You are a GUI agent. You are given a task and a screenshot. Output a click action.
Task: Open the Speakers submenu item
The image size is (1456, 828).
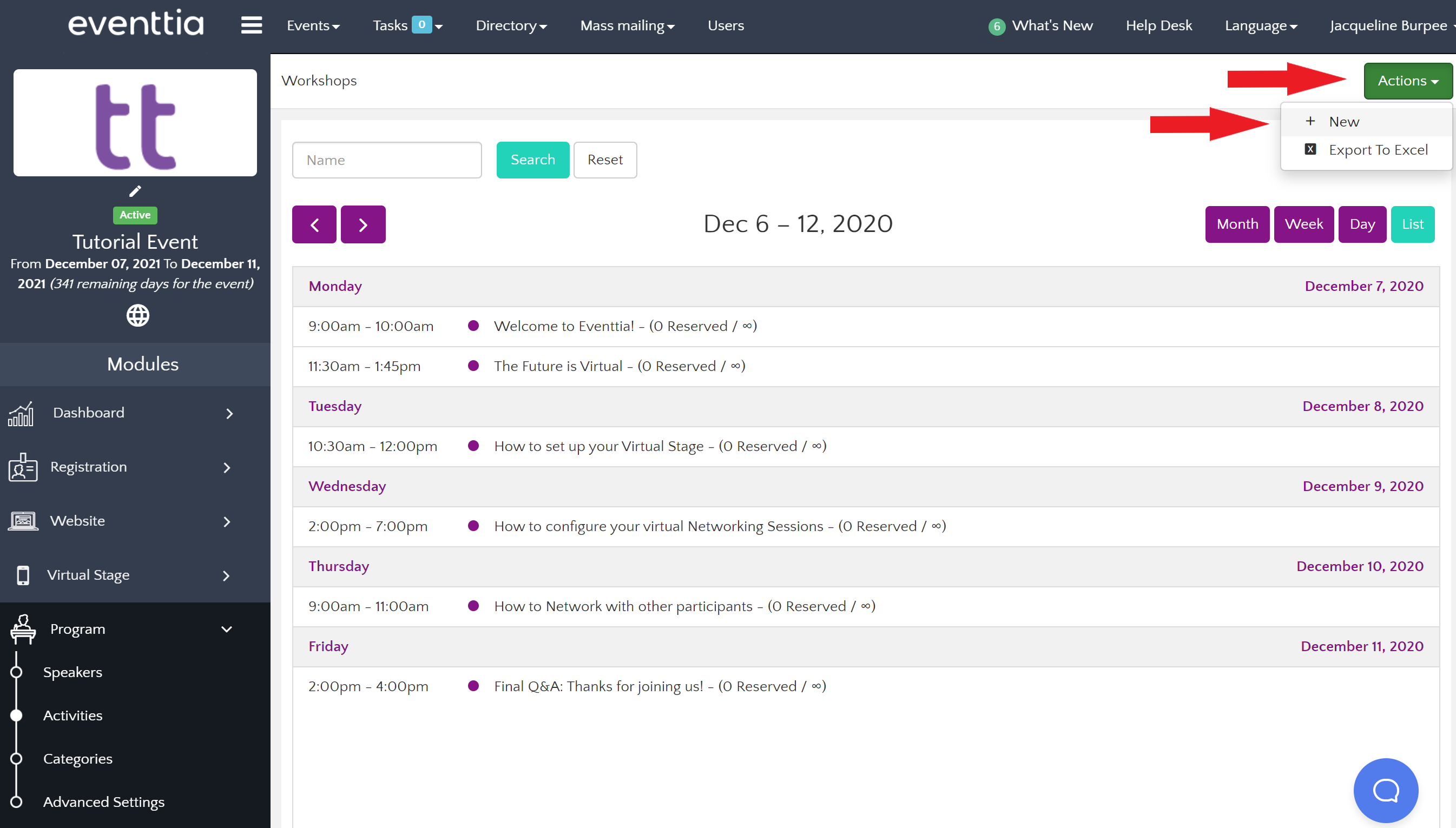pos(73,672)
